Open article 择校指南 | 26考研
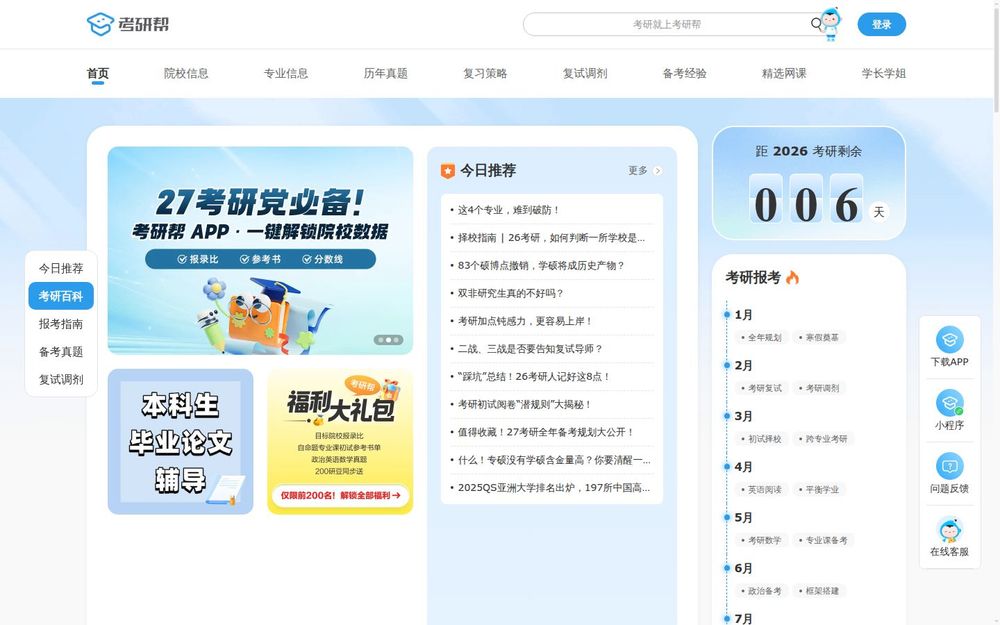The width and height of the screenshot is (1000, 625). (551, 238)
